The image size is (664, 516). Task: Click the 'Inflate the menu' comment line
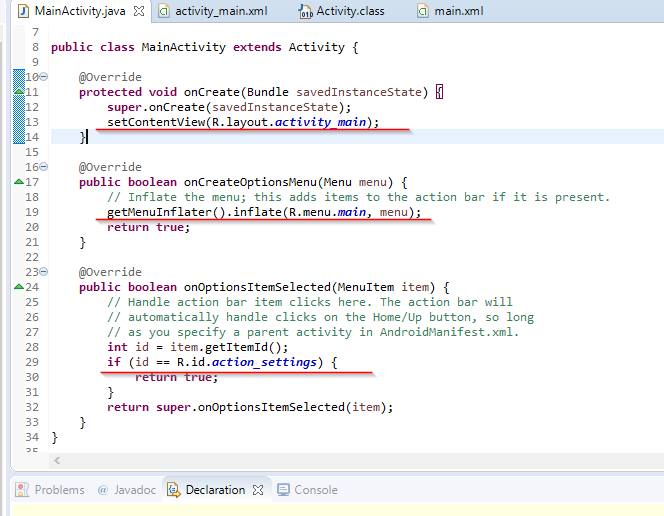coord(359,197)
